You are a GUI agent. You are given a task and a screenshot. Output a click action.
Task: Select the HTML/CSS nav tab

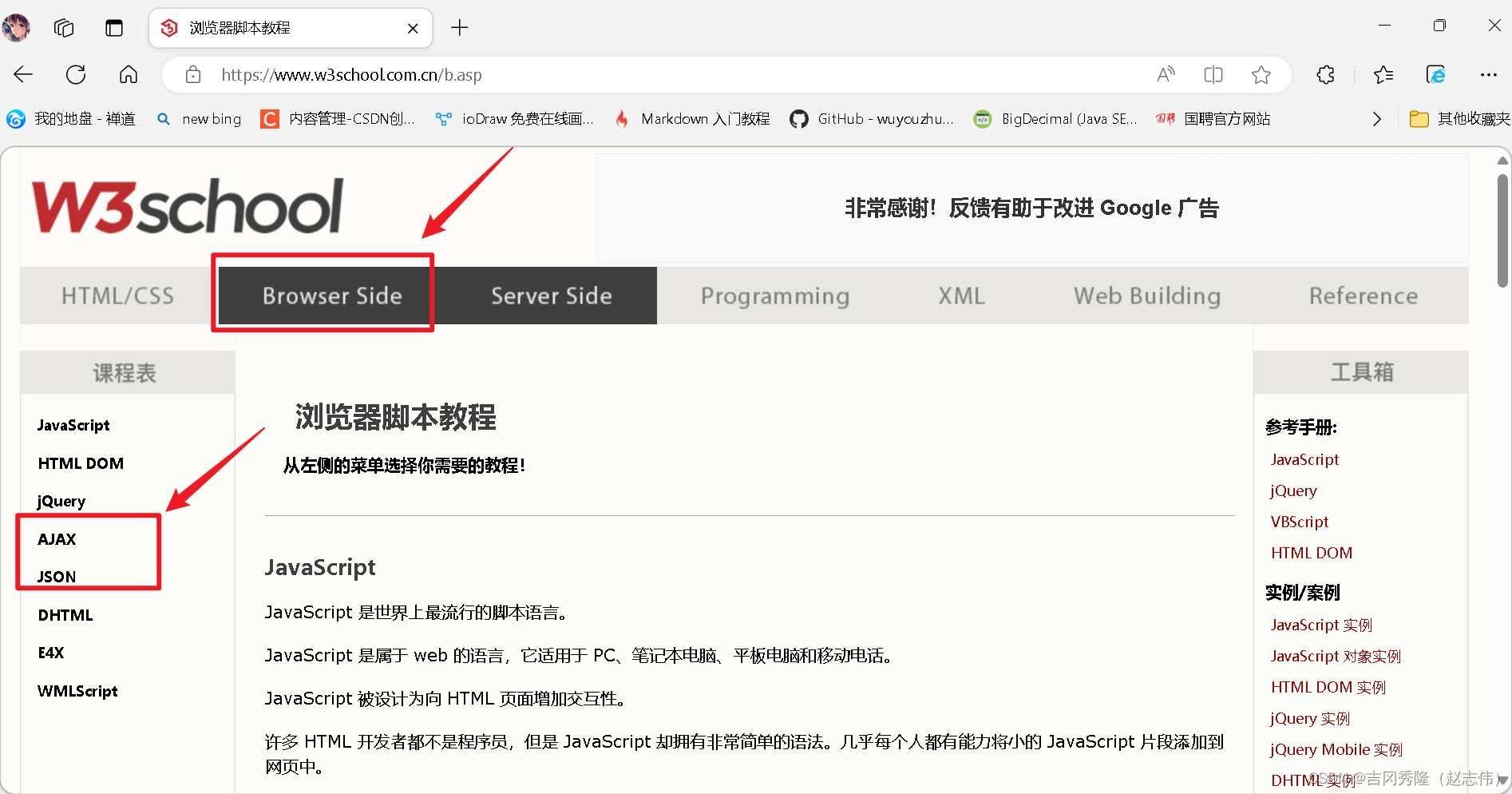117,296
